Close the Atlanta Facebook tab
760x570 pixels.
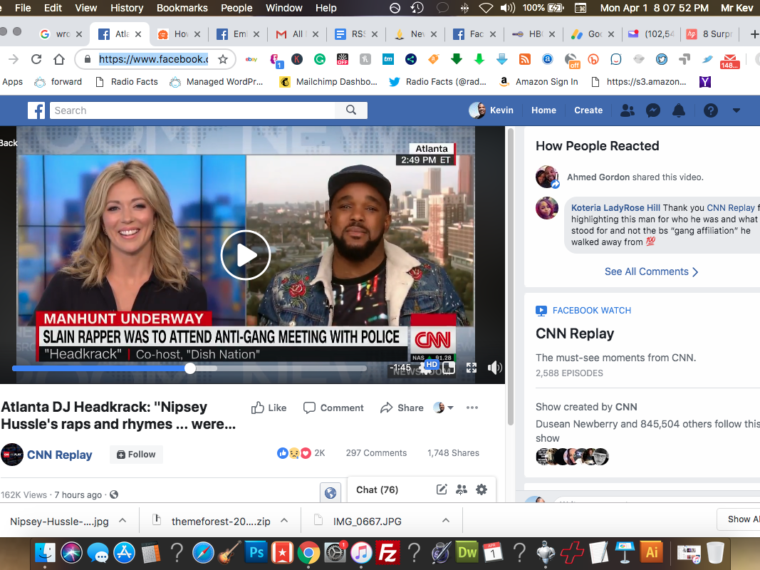pos(138,34)
